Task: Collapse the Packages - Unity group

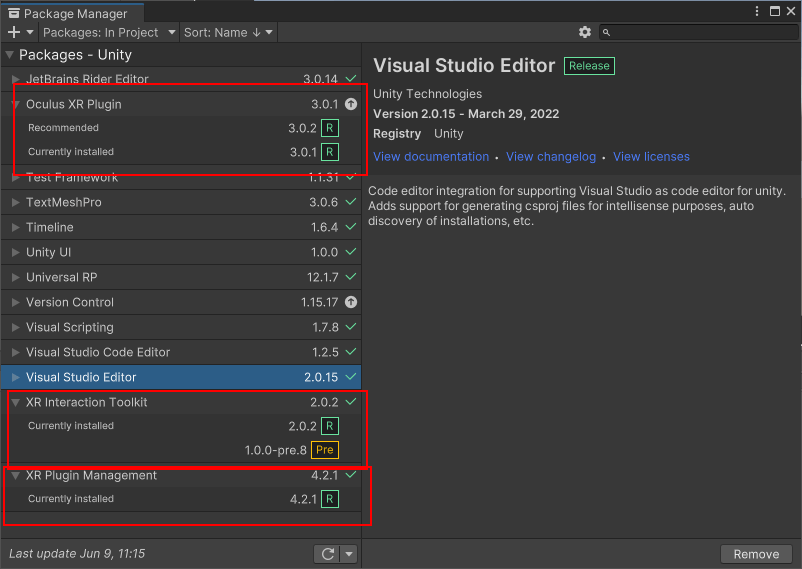Action: [x=10, y=55]
